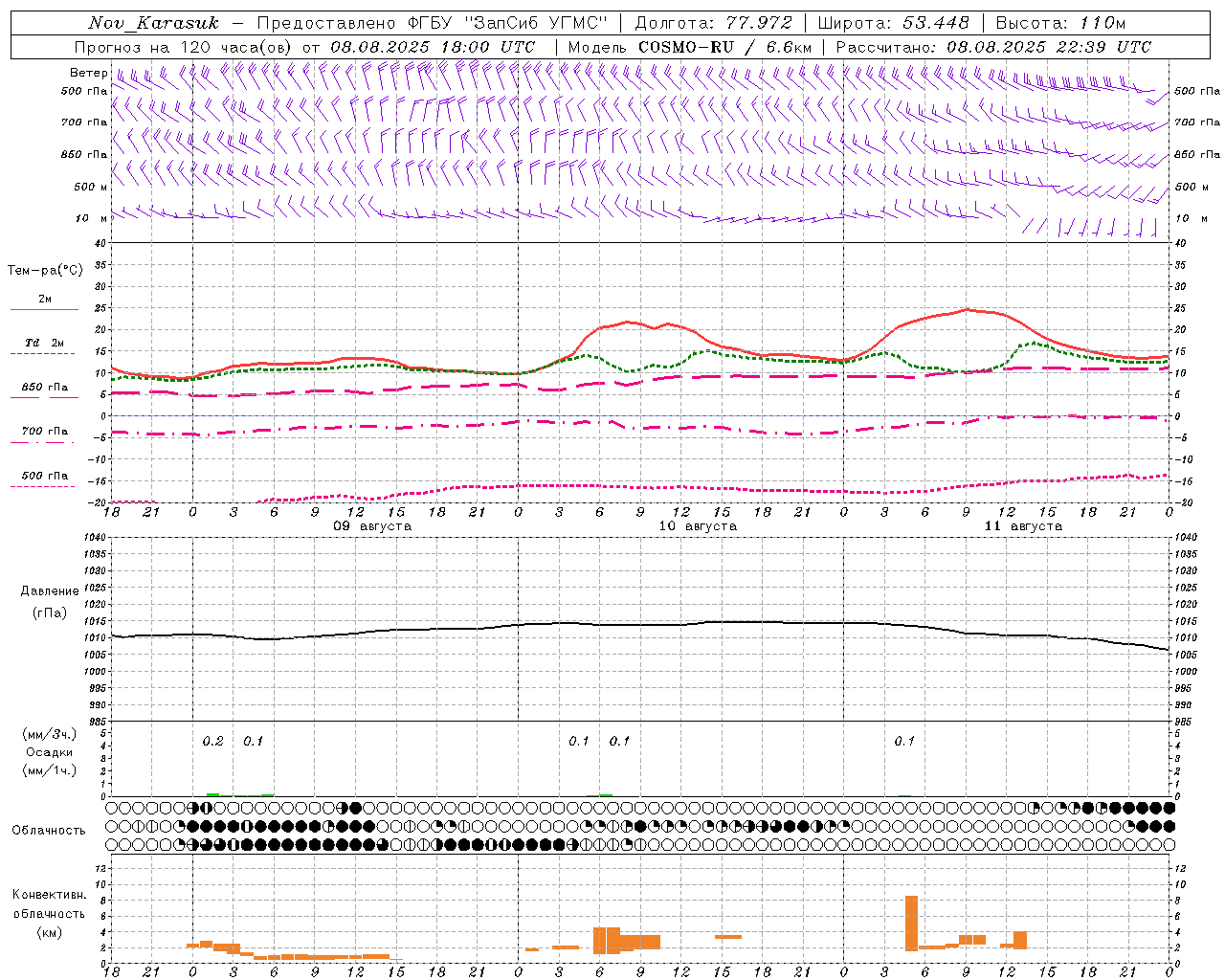This screenshot has width=1225, height=980.
Task: Click computed time Рассчитано: 08.08.2025 22:39 UTC
Action: tap(993, 47)
